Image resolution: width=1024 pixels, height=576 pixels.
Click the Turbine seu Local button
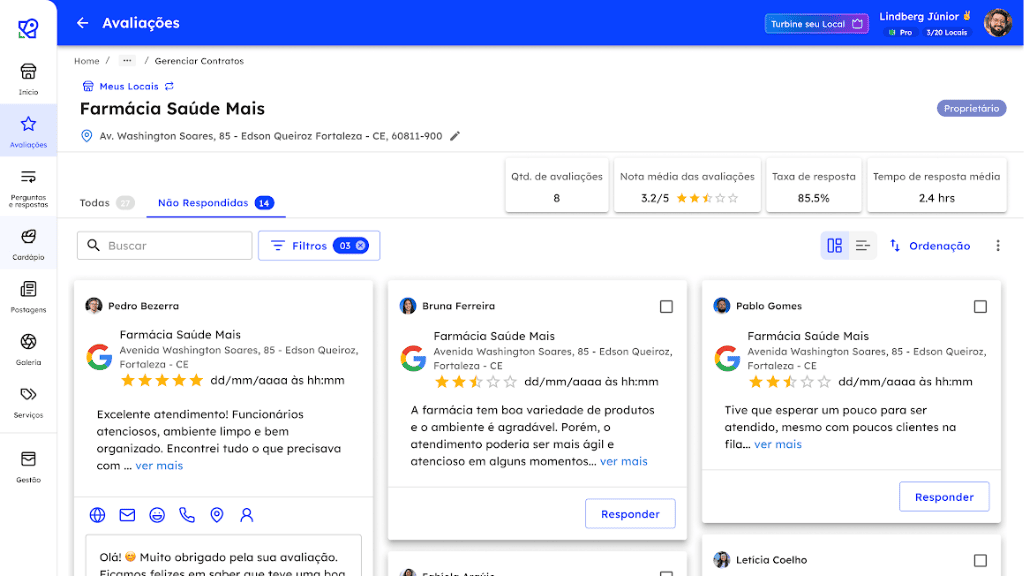tap(816, 24)
